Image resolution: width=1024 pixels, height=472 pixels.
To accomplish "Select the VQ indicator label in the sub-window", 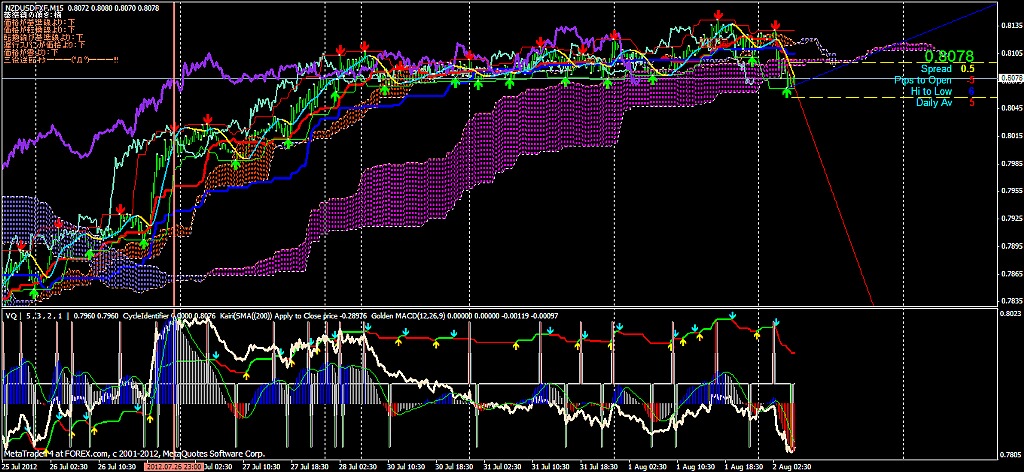I will tap(12, 315).
